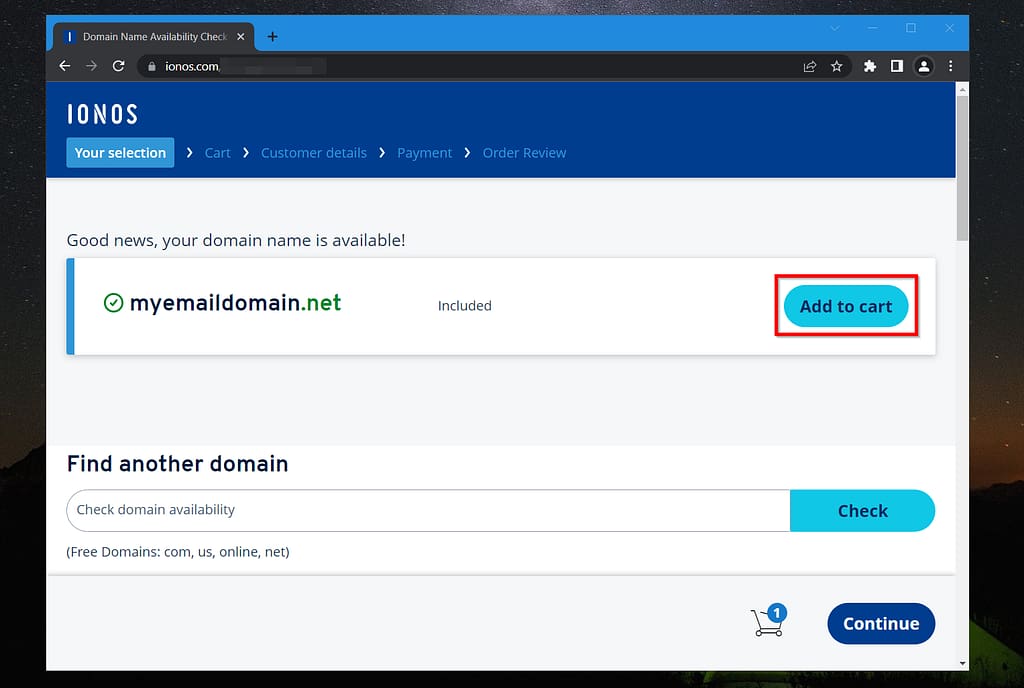Share this page via the share icon
This screenshot has width=1024, height=688.
coord(810,66)
